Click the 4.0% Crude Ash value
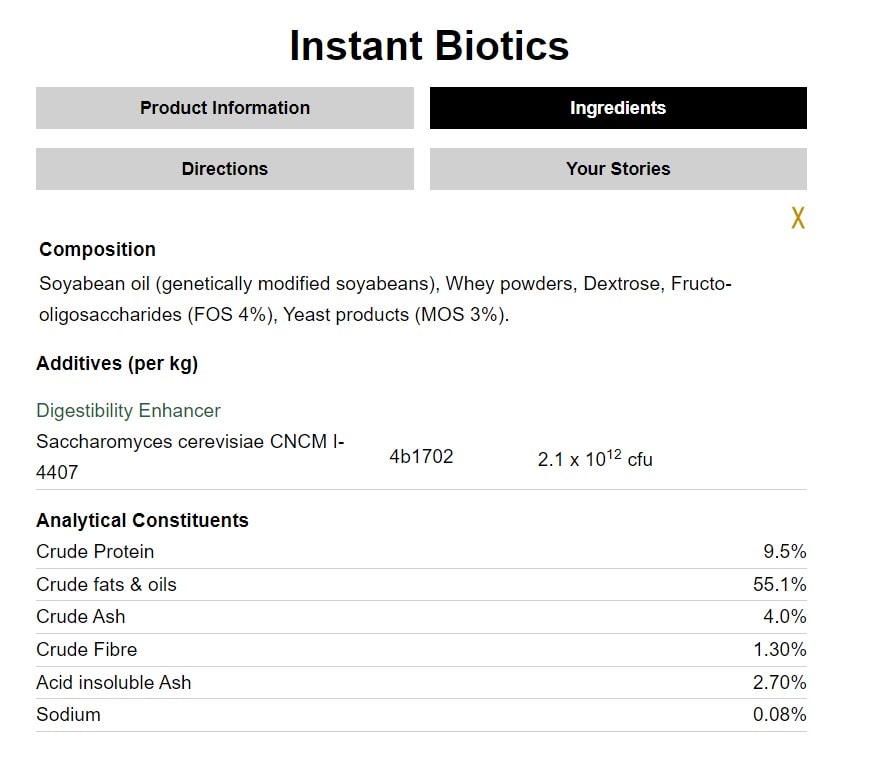The height and width of the screenshot is (772, 874). click(x=785, y=617)
